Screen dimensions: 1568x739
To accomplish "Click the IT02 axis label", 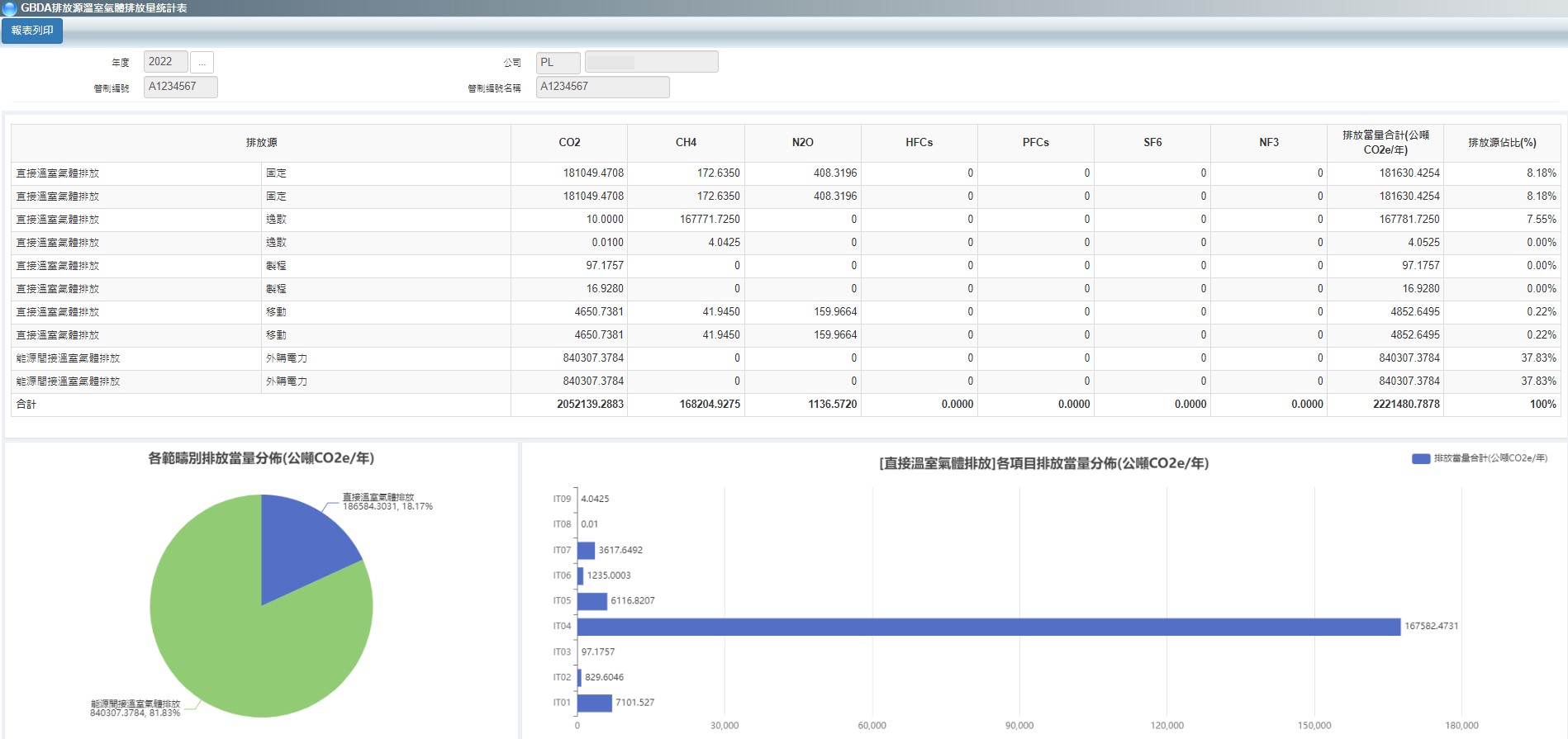I will pos(562,677).
